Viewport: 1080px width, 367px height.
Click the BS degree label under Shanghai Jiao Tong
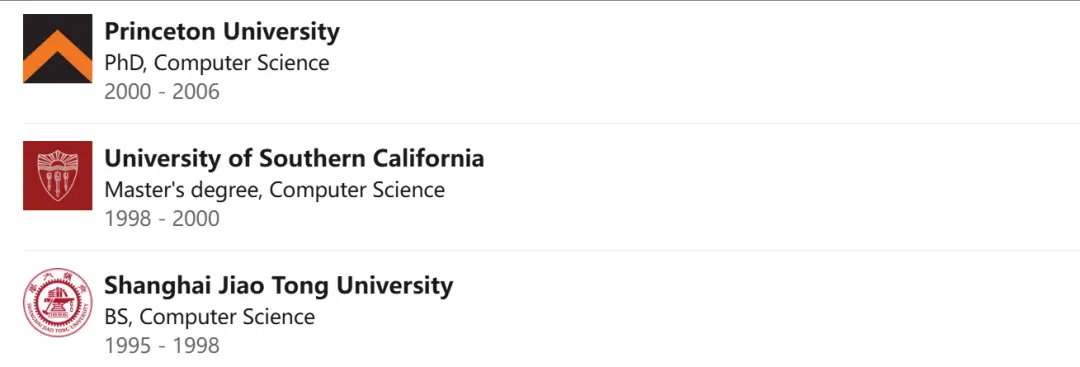tap(118, 317)
